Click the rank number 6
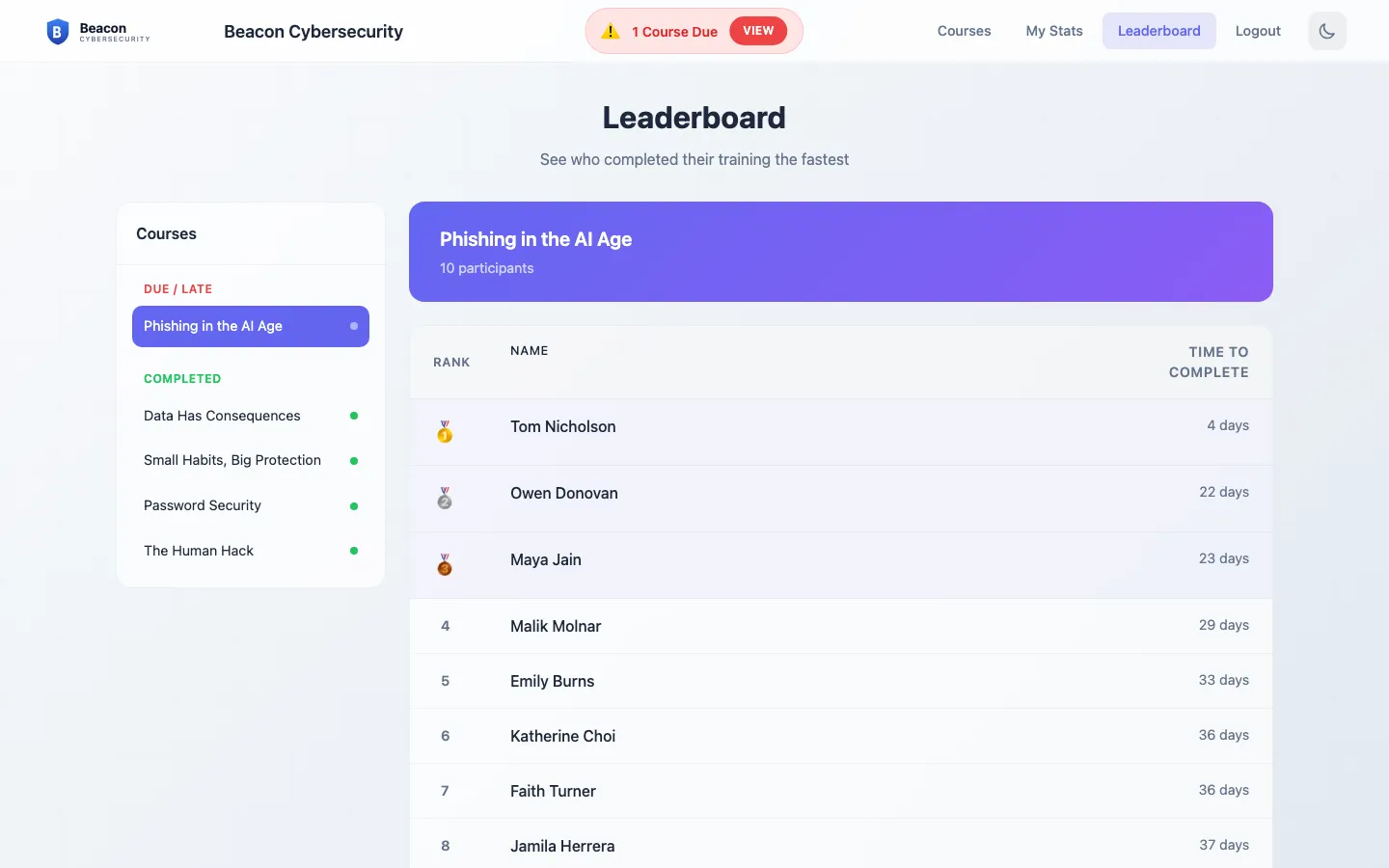Viewport: 1389px width, 868px height. (446, 736)
